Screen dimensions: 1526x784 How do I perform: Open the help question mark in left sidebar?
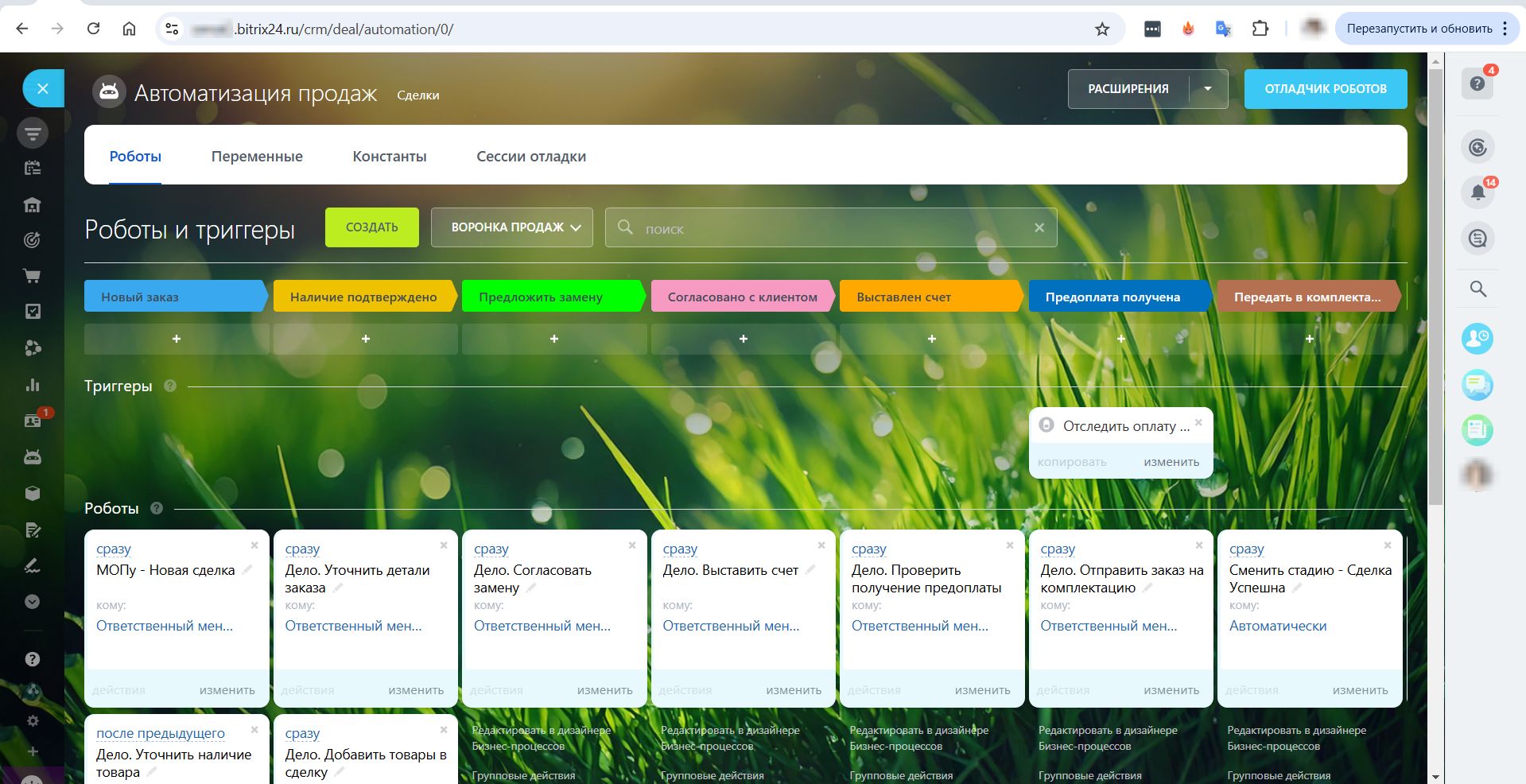(x=33, y=659)
